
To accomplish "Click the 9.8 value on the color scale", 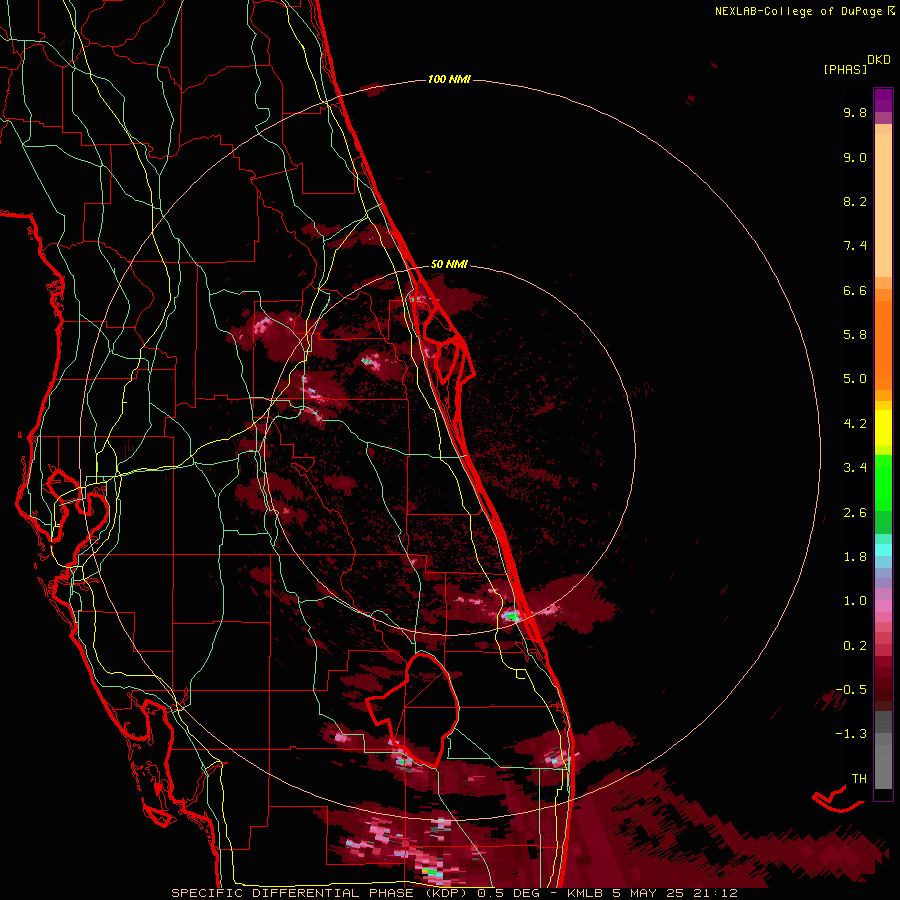I will (855, 112).
